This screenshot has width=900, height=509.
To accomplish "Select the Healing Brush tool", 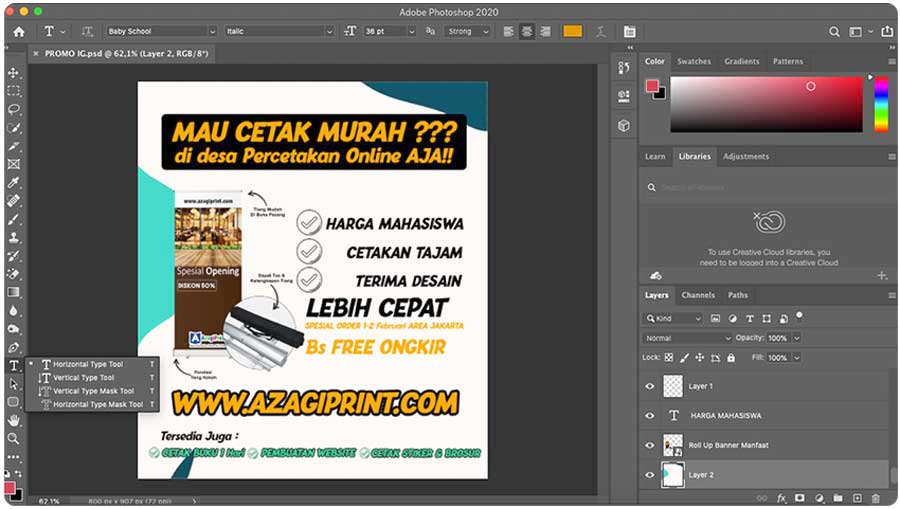I will 14,201.
